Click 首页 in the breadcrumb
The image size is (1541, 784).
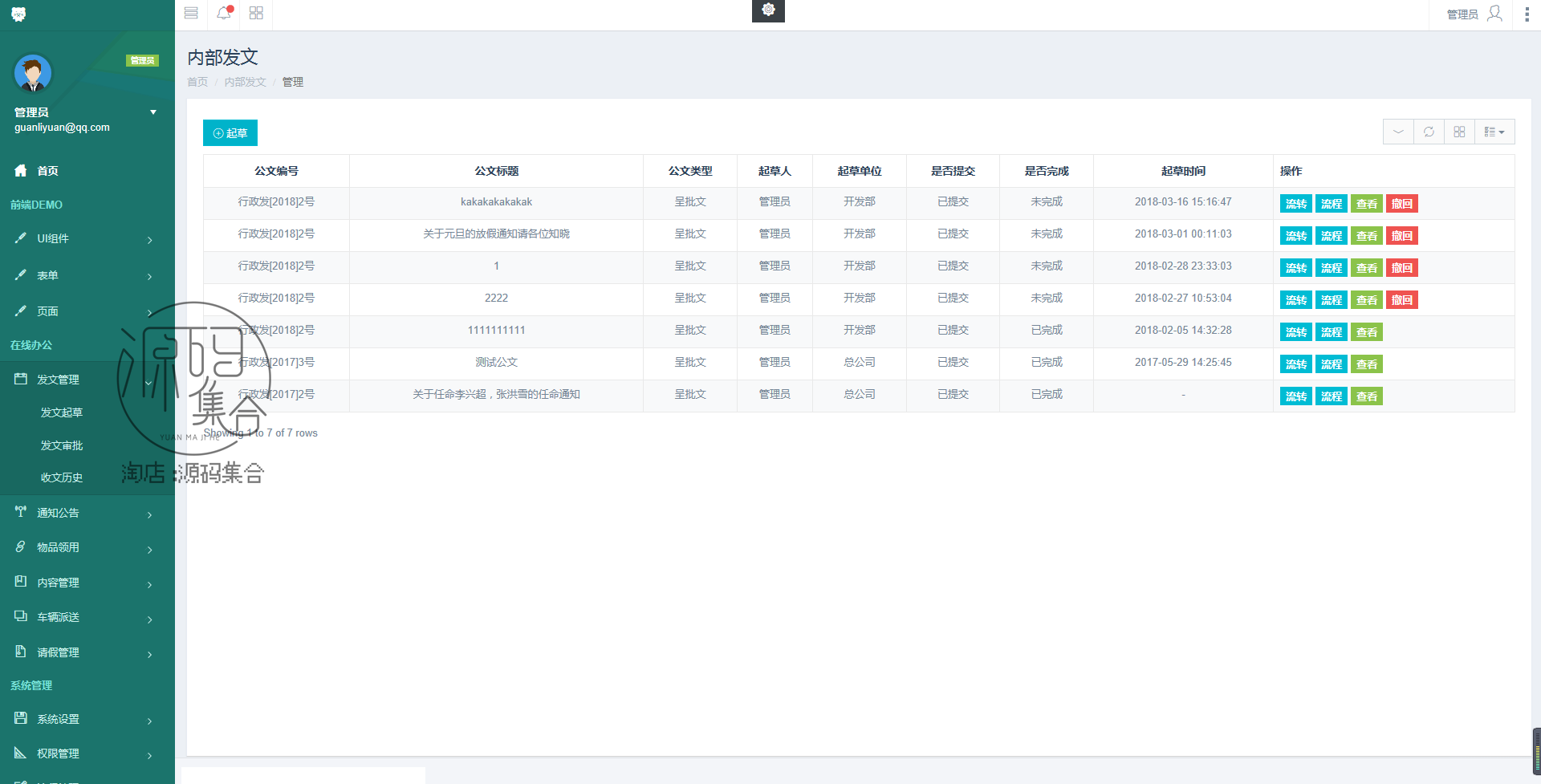click(197, 82)
